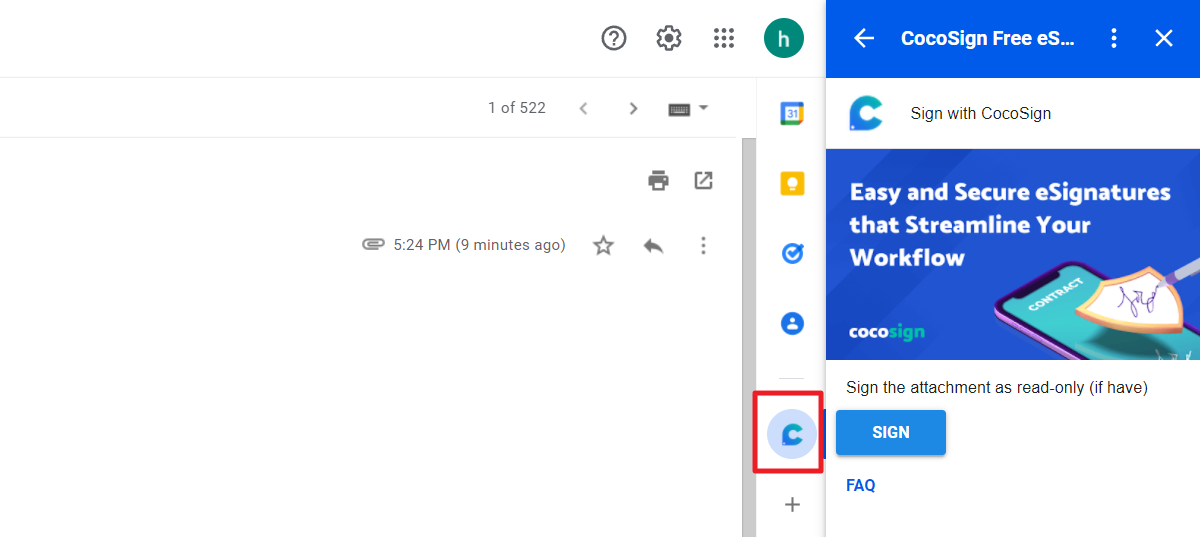1200x537 pixels.
Task: Open CocoSign panel options menu
Action: coord(1114,38)
